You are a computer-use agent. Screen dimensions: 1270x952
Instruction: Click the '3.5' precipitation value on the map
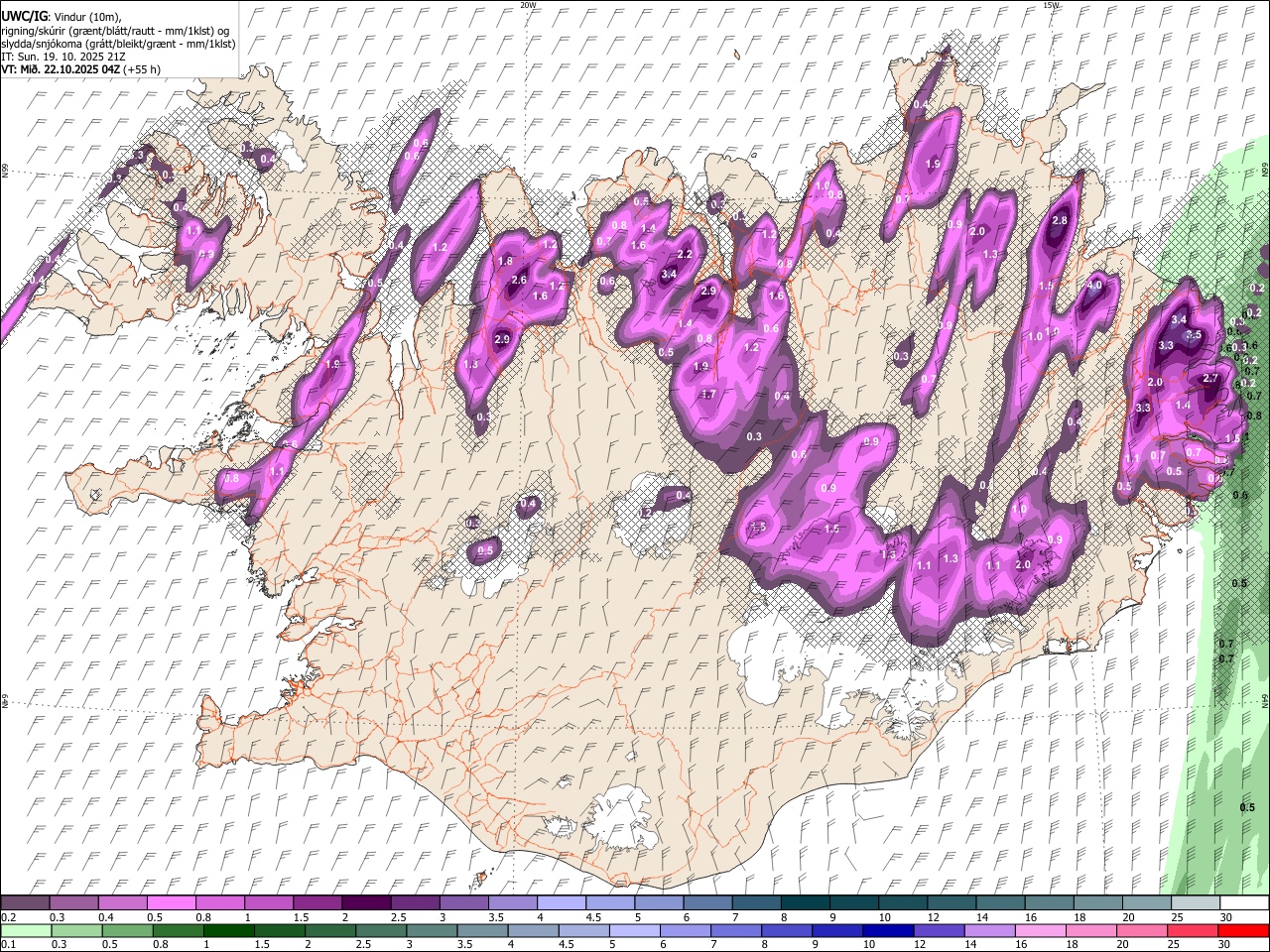coord(1194,335)
